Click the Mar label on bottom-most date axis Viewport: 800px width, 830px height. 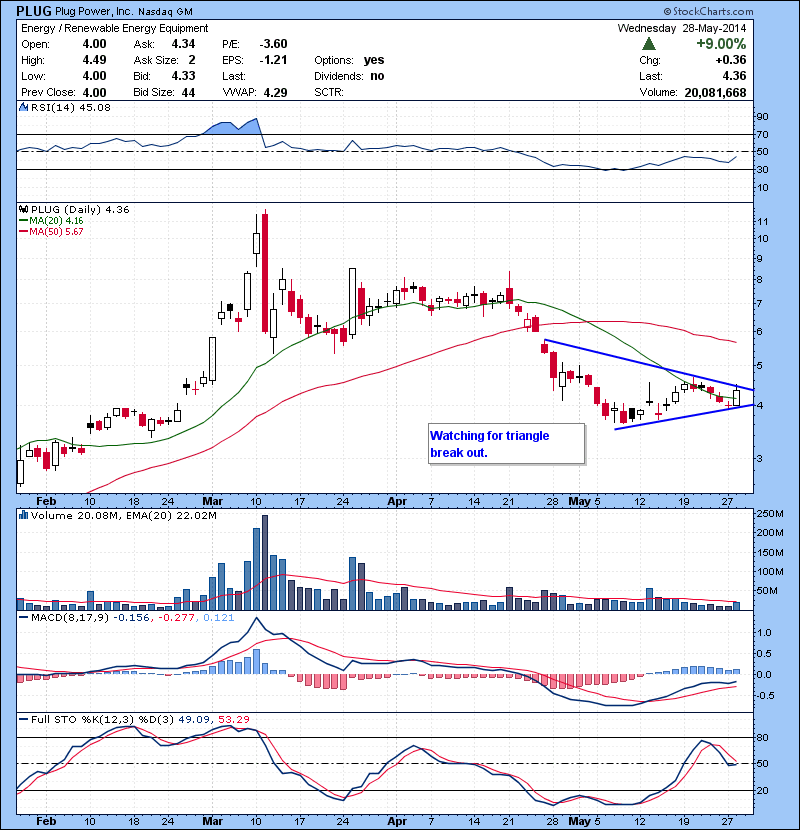[212, 821]
